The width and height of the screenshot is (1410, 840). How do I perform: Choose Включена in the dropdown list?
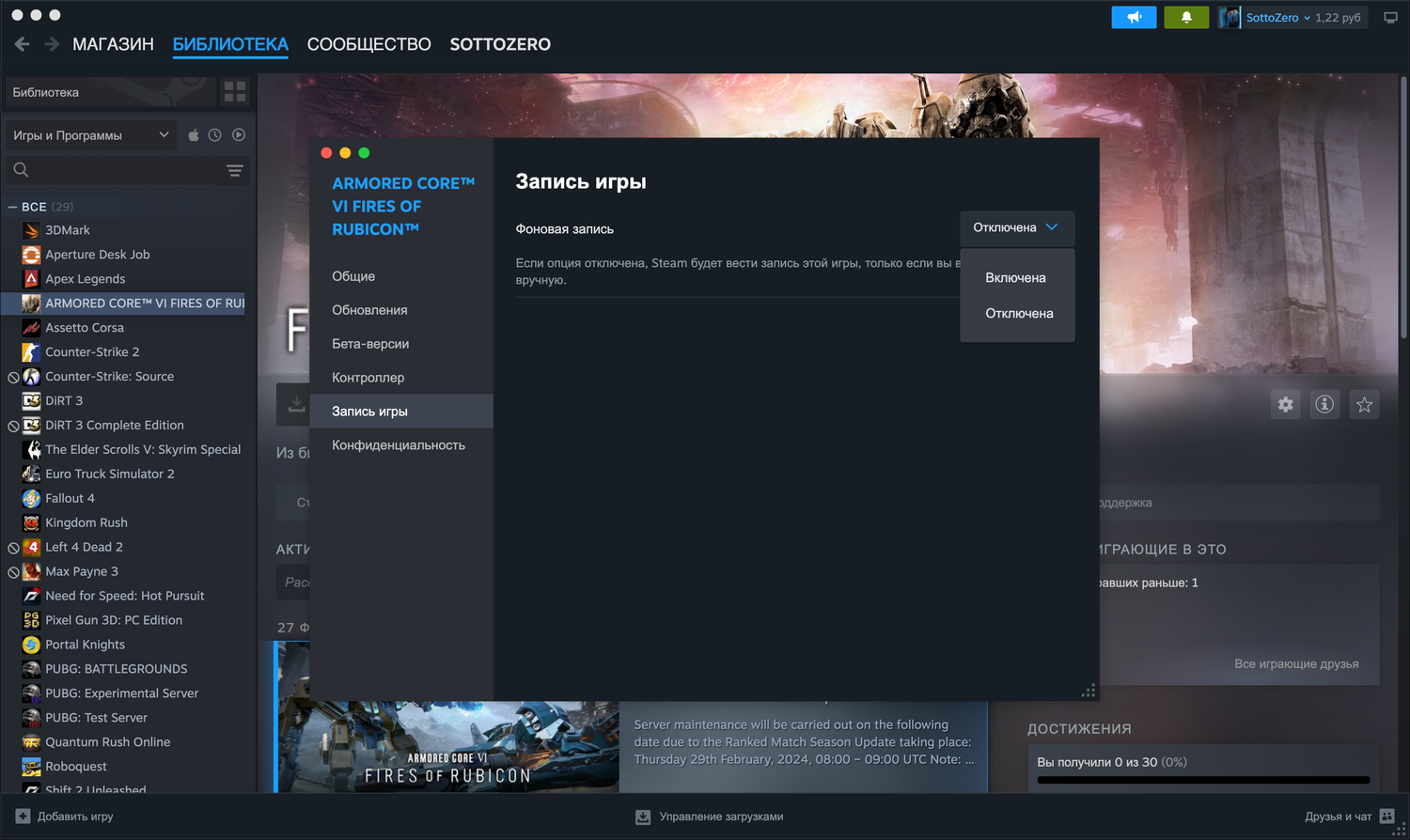(x=1017, y=278)
